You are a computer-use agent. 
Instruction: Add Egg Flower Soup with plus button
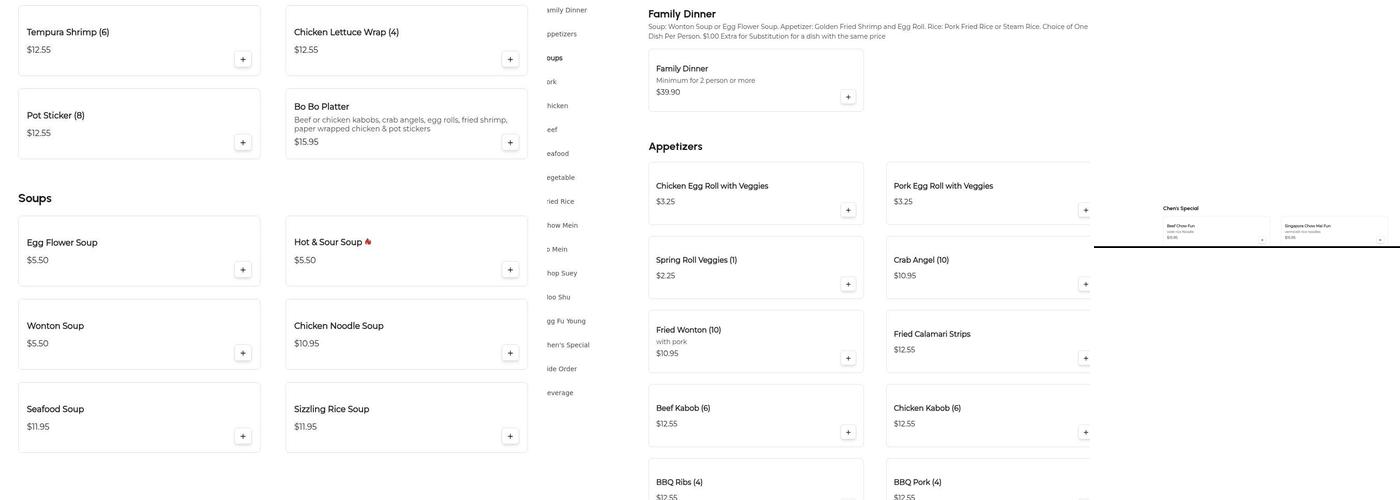tap(243, 270)
